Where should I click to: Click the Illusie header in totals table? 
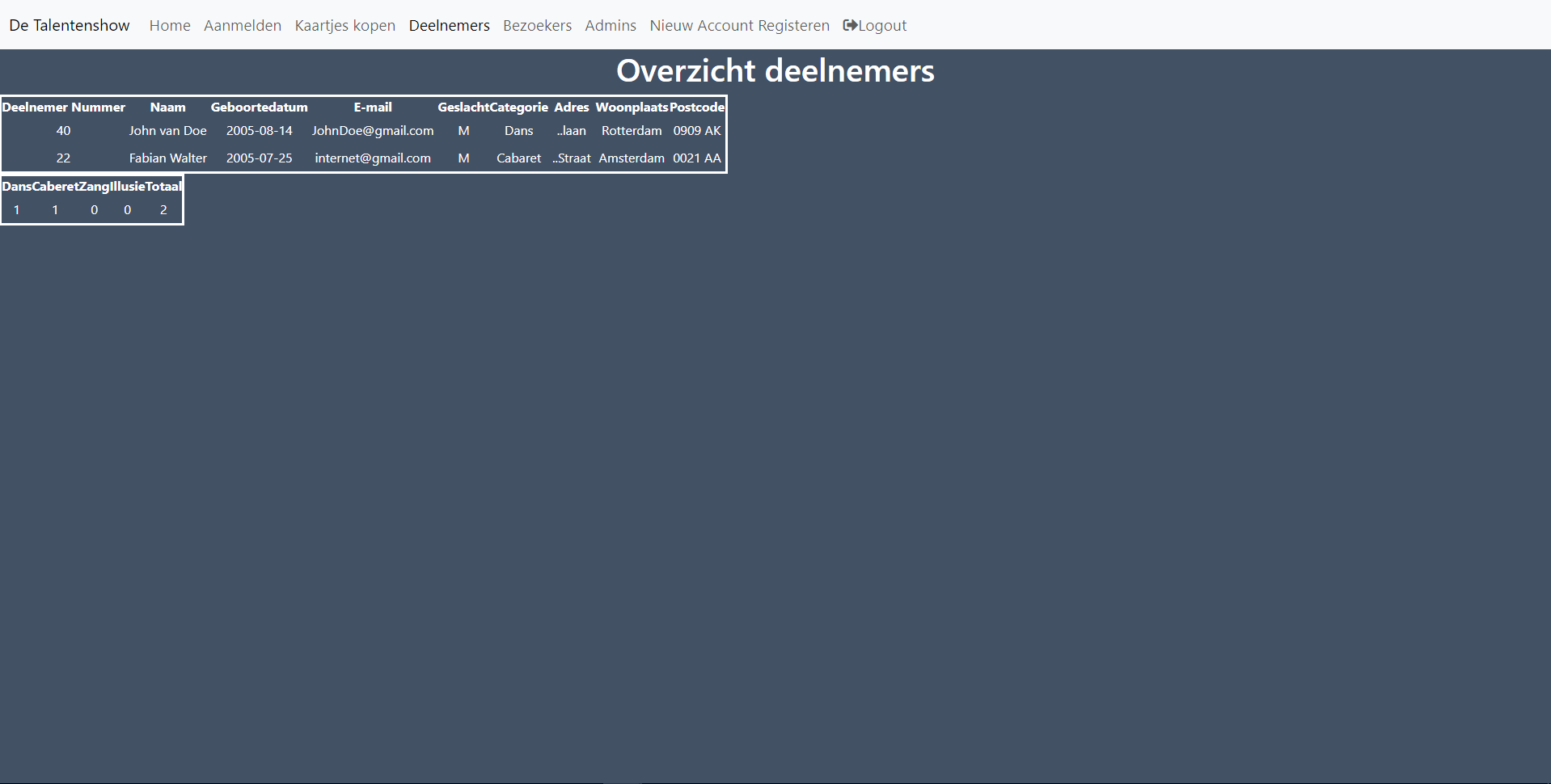[x=128, y=187]
